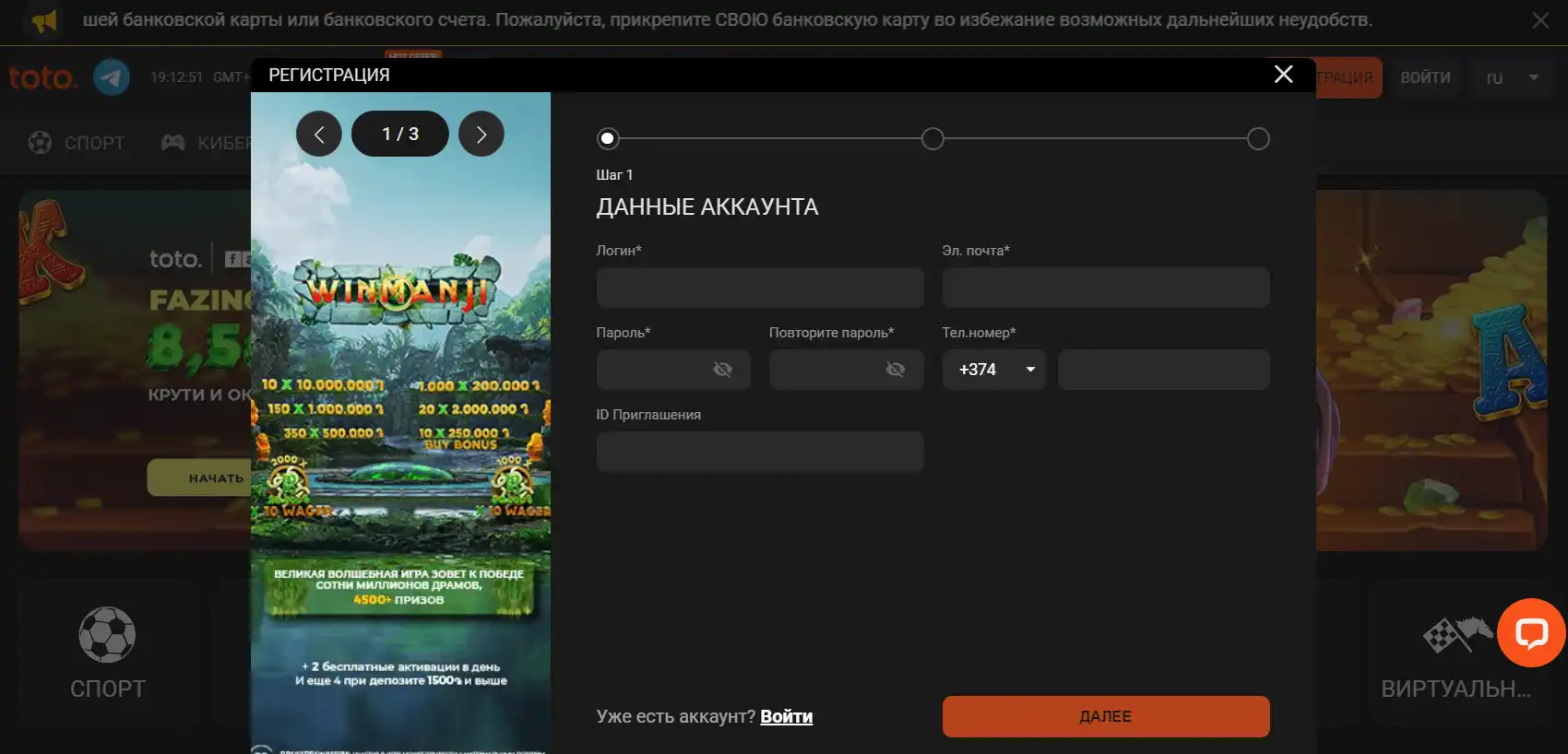
Task: Show password in Пароль field eye icon
Action: pos(722,370)
